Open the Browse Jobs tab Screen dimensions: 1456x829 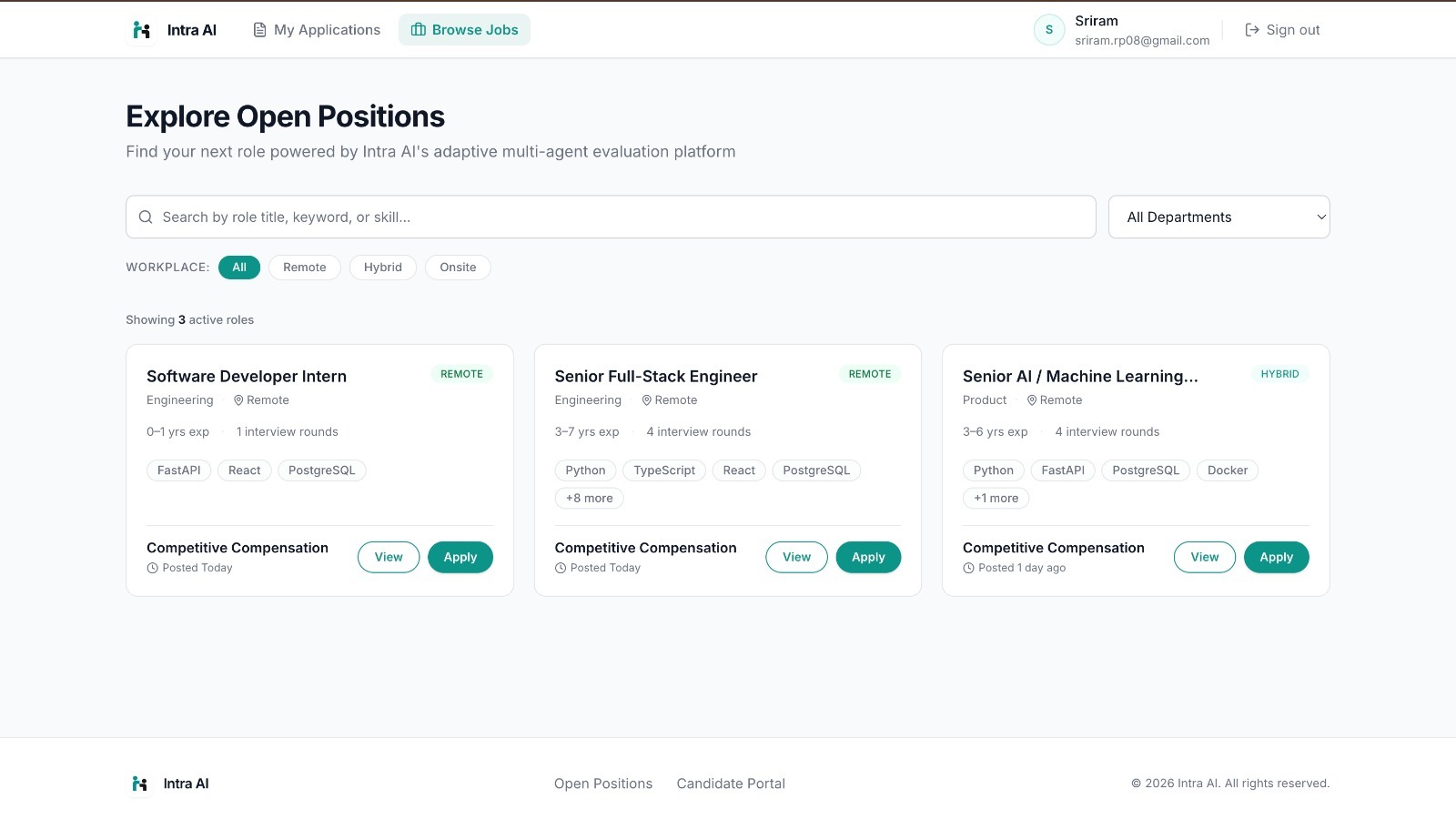(464, 30)
